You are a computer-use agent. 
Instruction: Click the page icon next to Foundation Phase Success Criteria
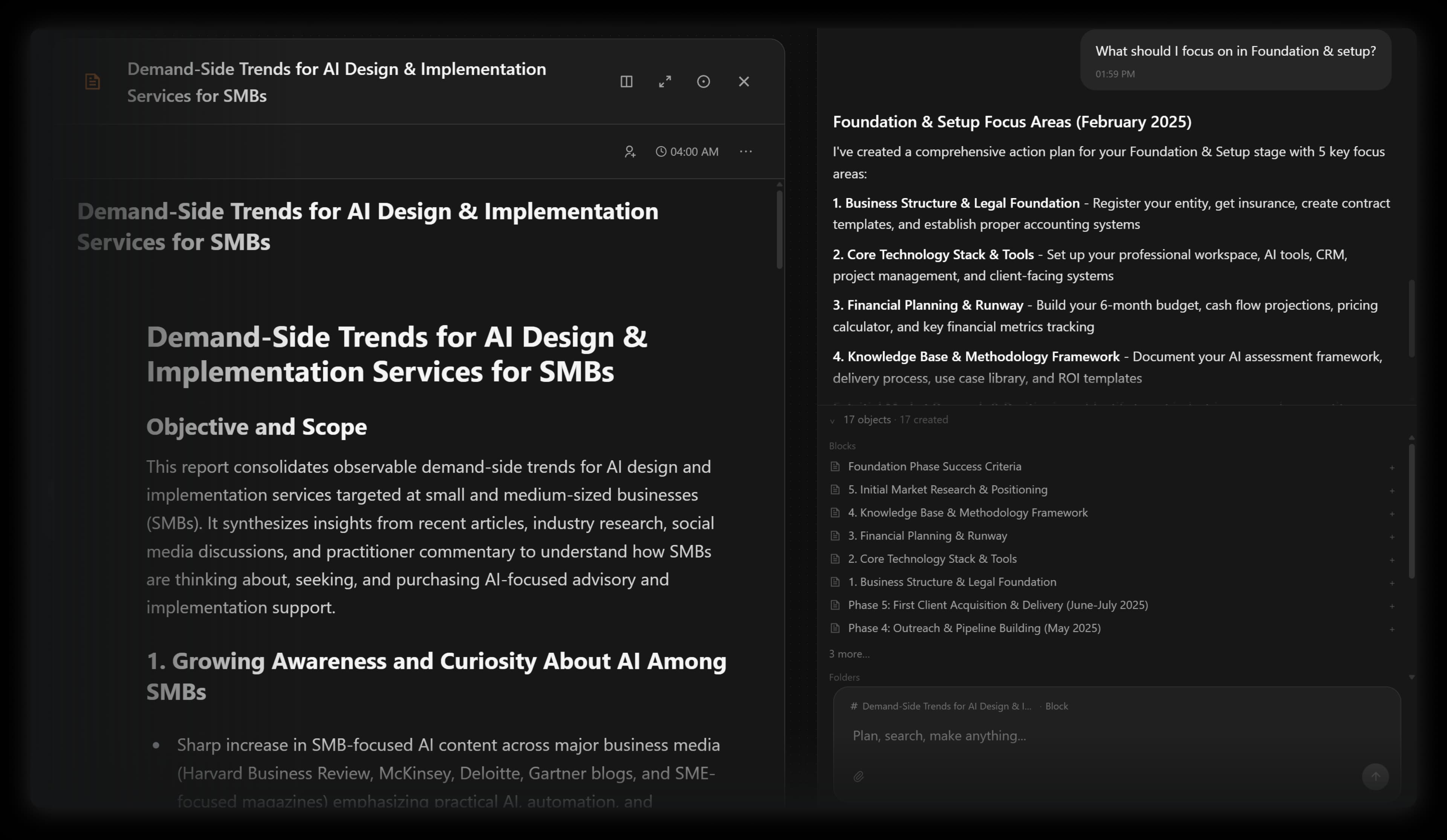(x=835, y=466)
